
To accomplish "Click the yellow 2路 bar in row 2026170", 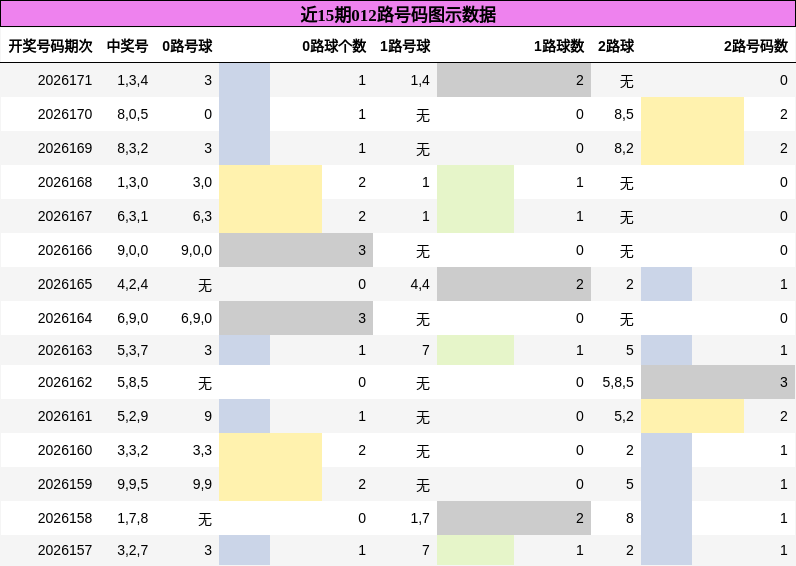I will point(692,114).
